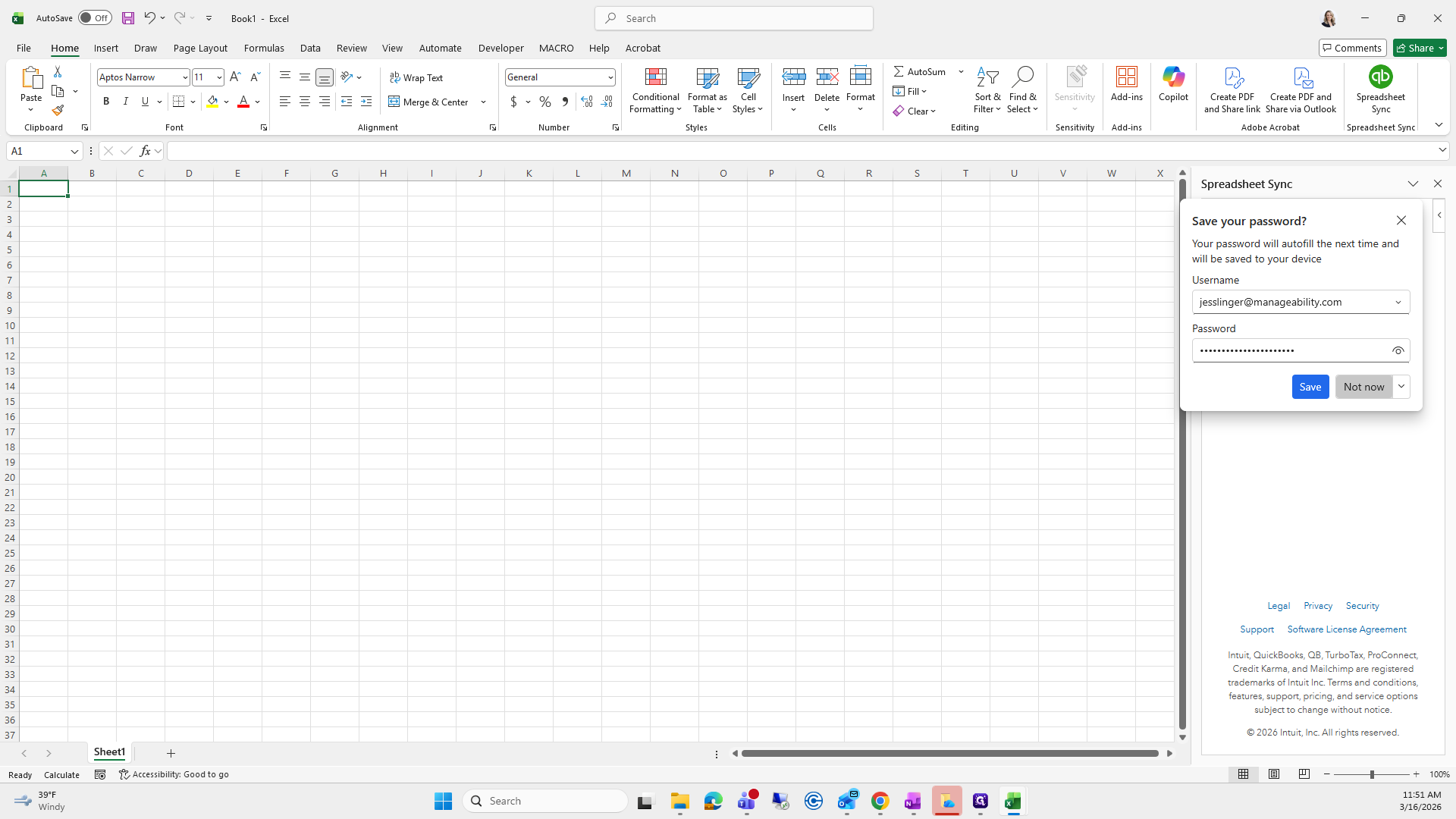Show password using the eye icon

[1398, 350]
